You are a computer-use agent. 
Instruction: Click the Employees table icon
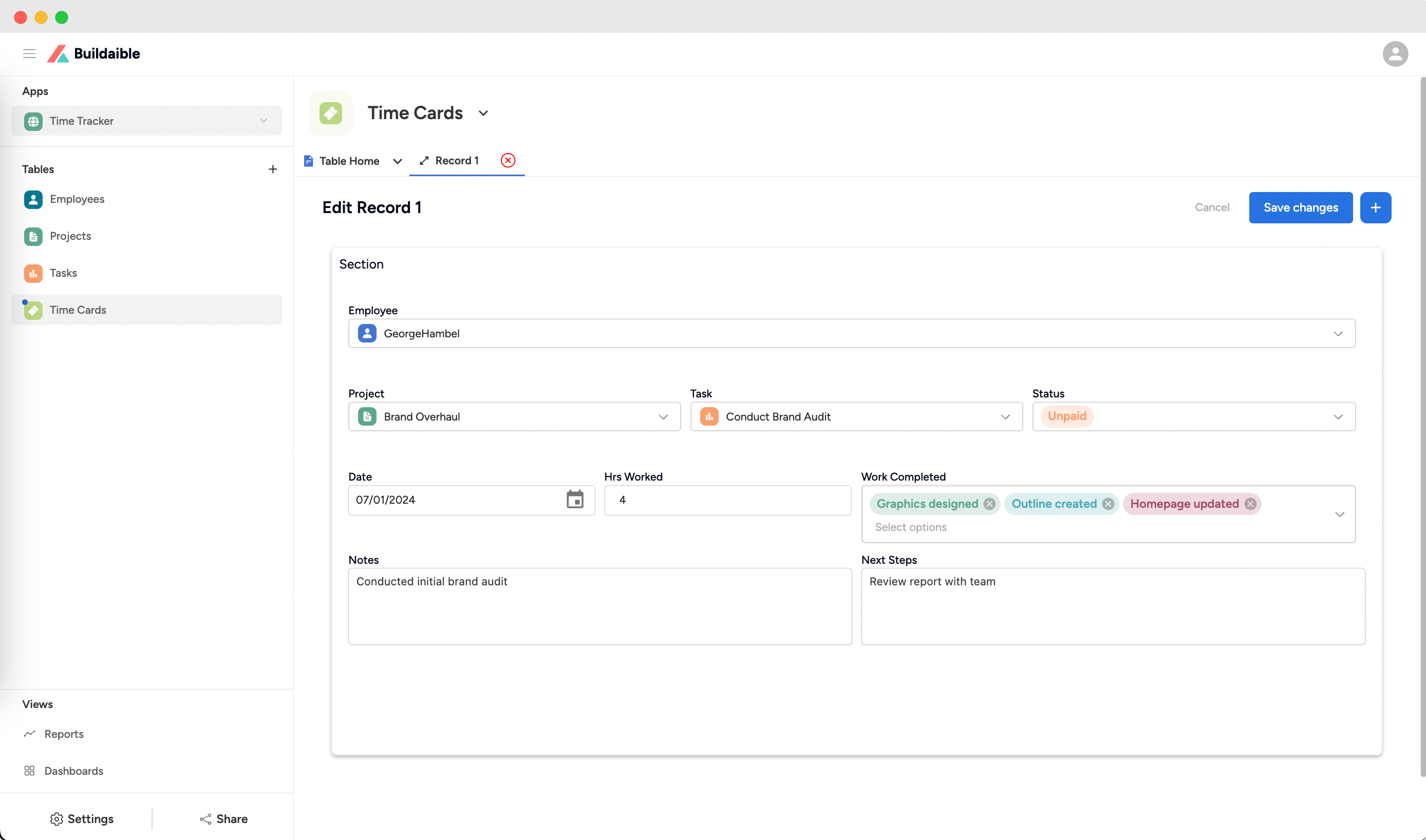point(33,199)
